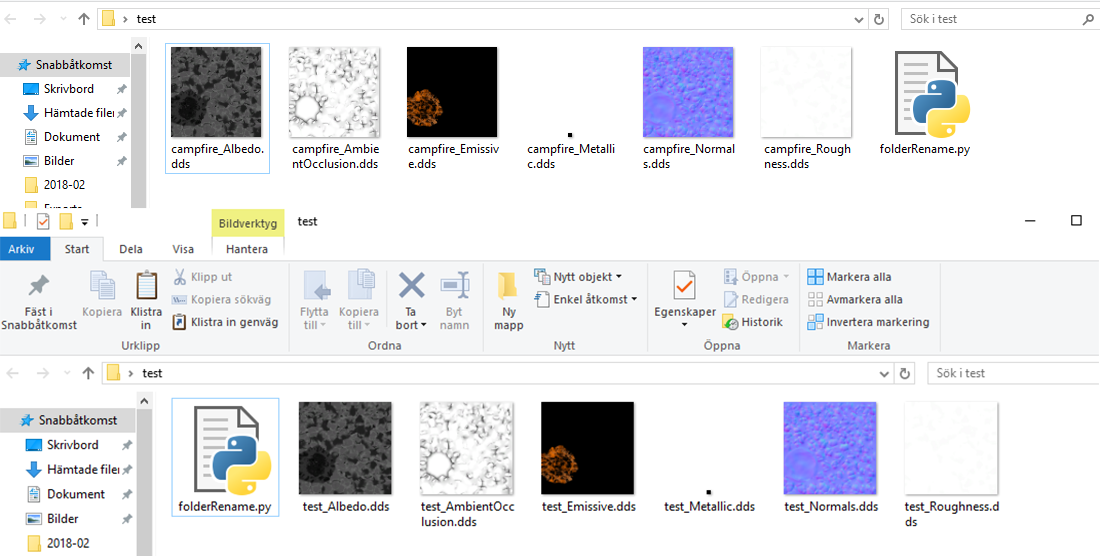
Task: Click the 'Ta bort' delete X icon
Action: point(411,285)
